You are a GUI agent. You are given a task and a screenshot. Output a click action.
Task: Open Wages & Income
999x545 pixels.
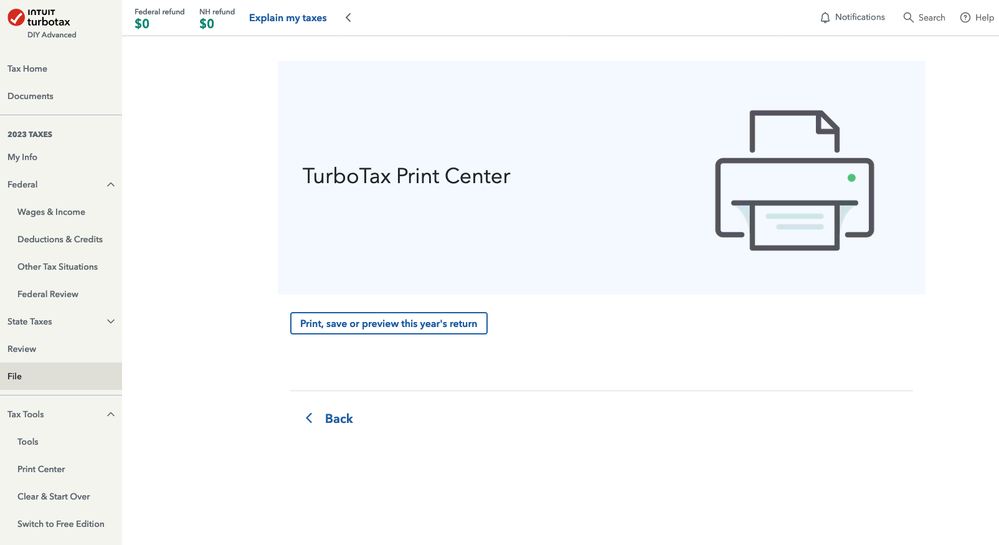51,212
